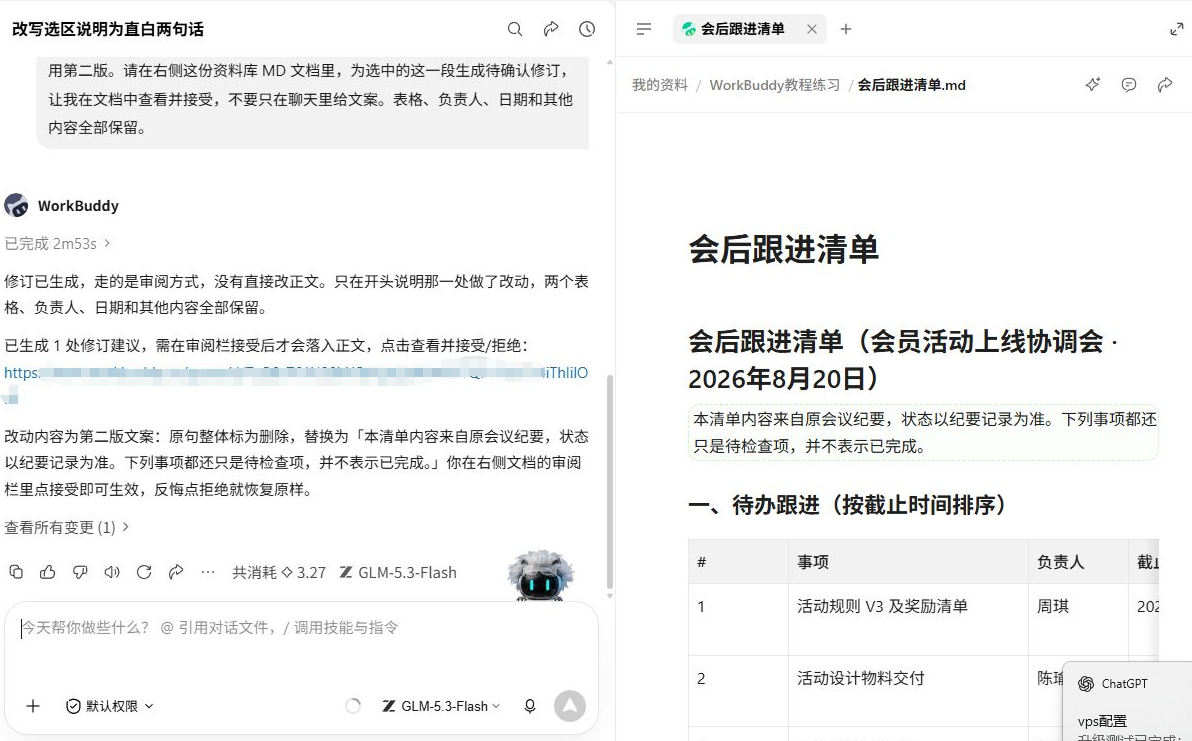This screenshot has width=1192, height=741.
Task: Click the highlighted revised paragraph in document
Action: tap(924, 432)
